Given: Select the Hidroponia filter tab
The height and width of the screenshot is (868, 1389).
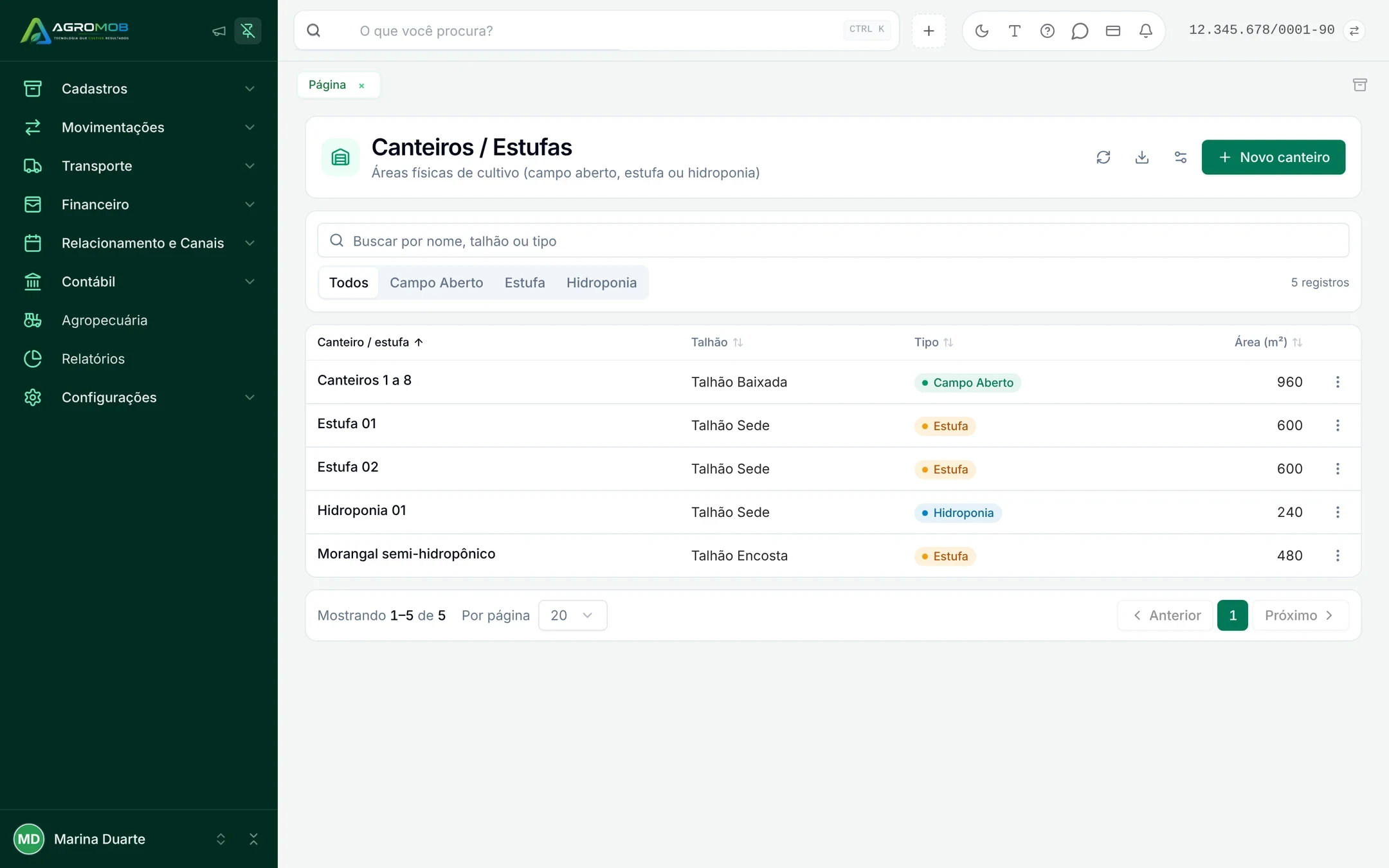Looking at the screenshot, I should click(601, 283).
